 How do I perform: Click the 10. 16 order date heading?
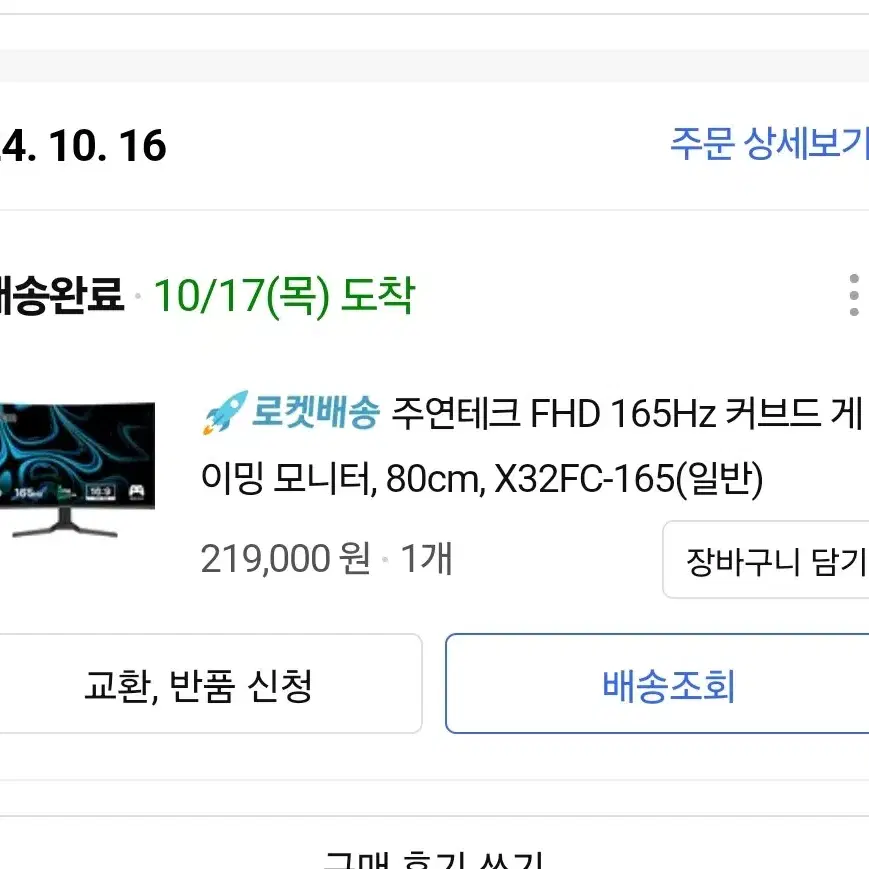tap(108, 145)
